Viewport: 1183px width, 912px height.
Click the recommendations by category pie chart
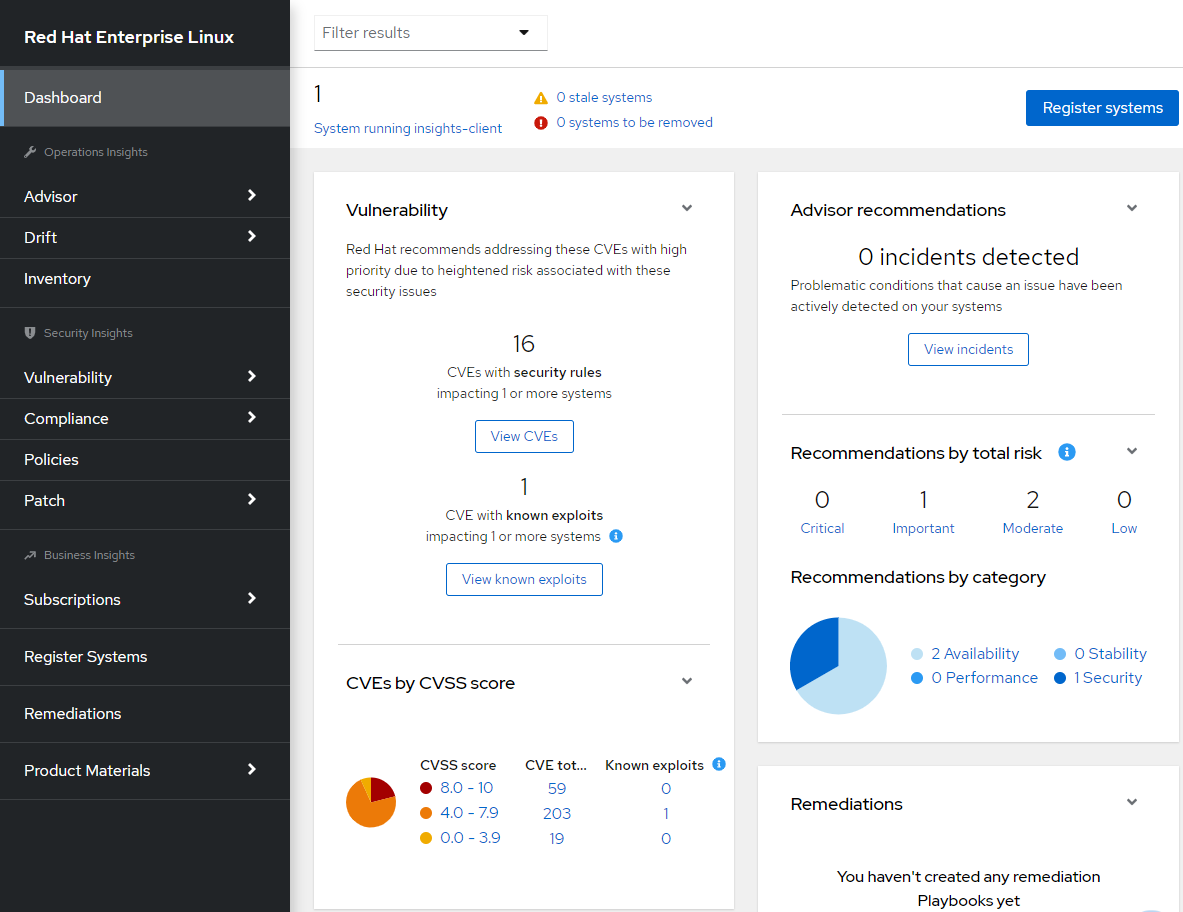click(838, 665)
